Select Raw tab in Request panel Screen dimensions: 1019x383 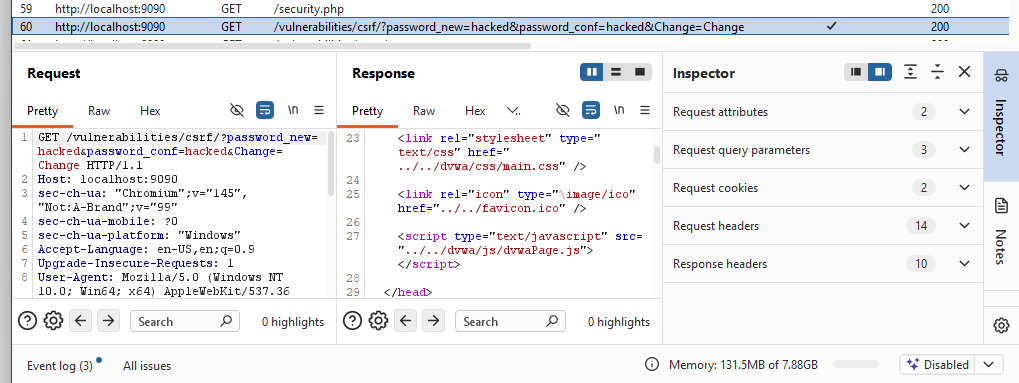[x=99, y=111]
